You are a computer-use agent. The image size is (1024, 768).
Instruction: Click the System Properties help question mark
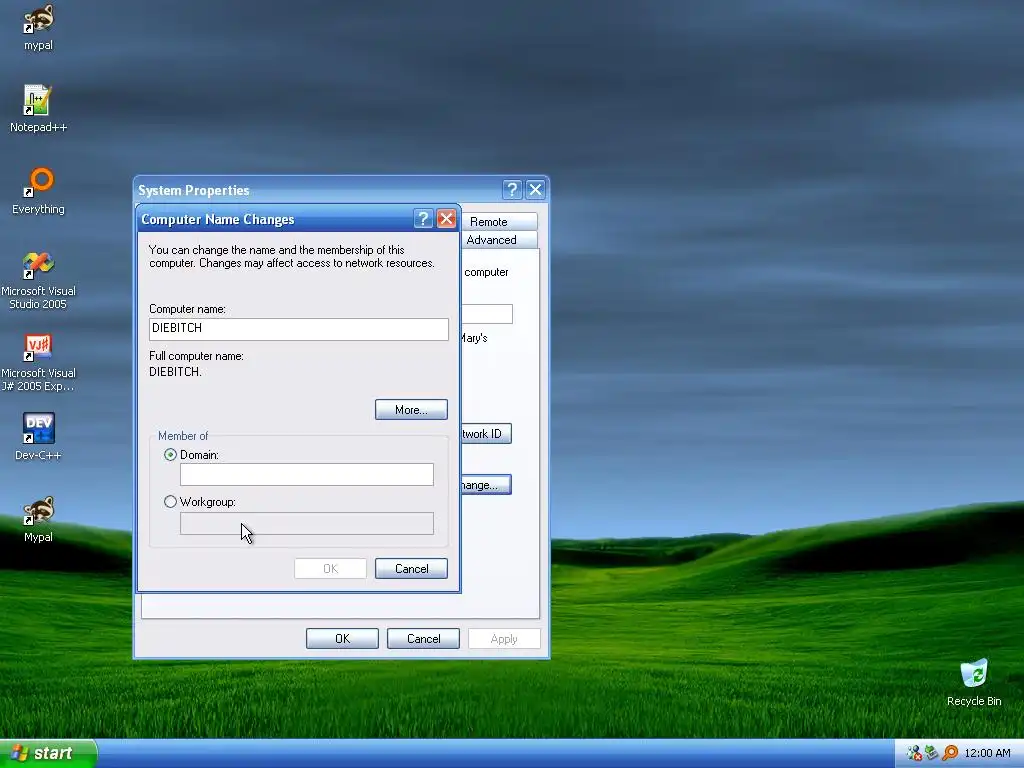click(512, 190)
